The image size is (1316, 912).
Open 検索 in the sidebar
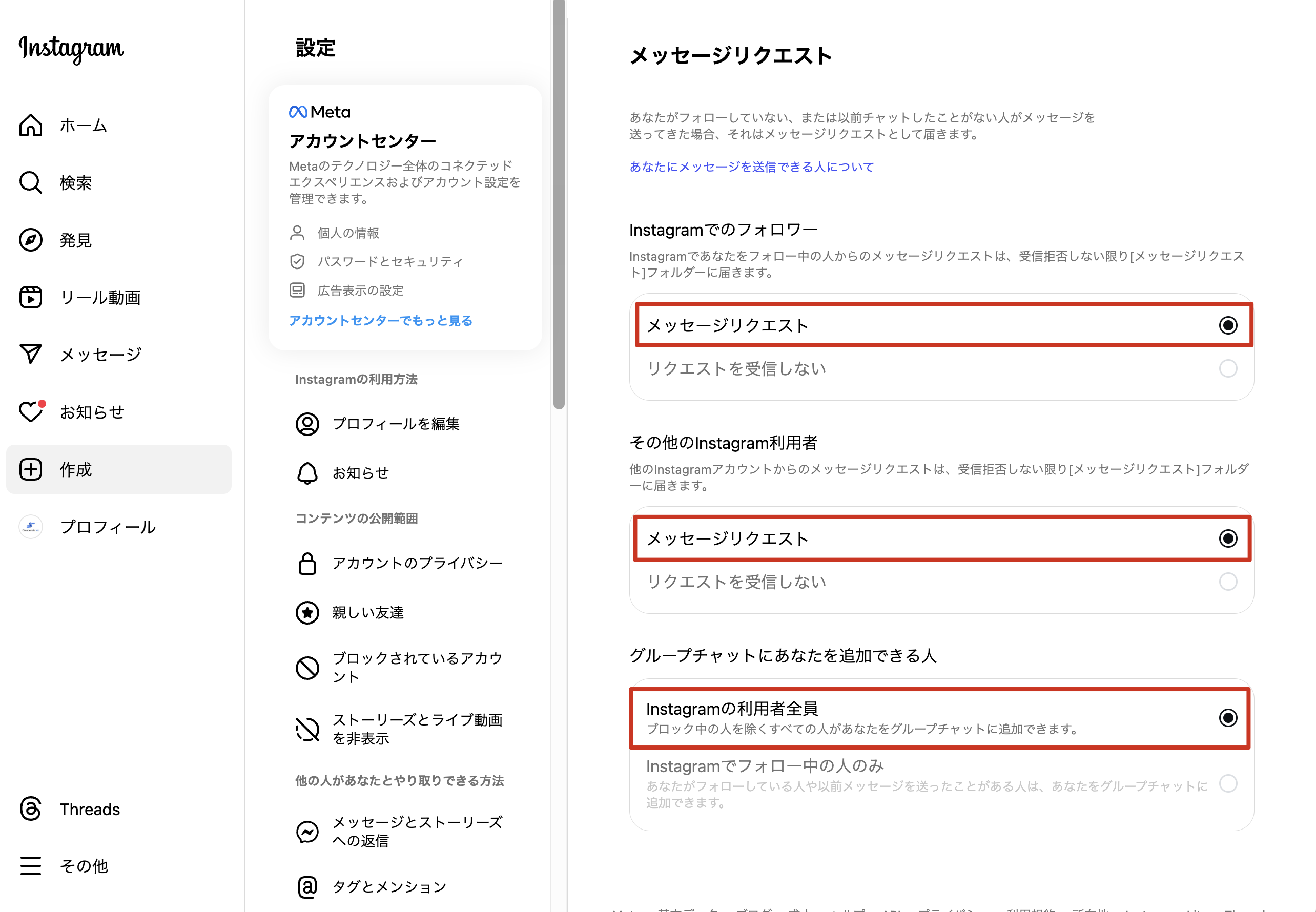[119, 183]
